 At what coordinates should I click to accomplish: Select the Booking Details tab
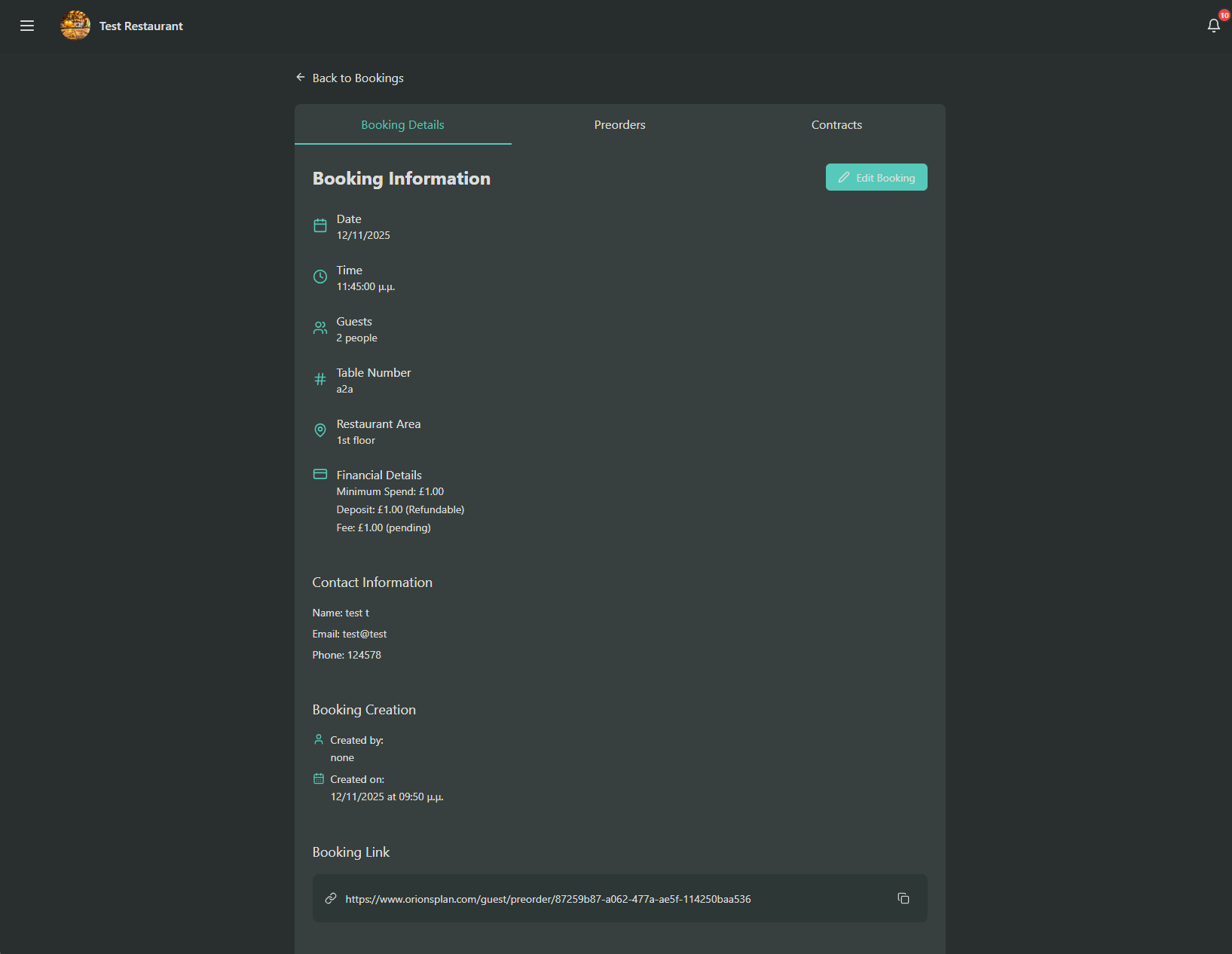pos(402,124)
